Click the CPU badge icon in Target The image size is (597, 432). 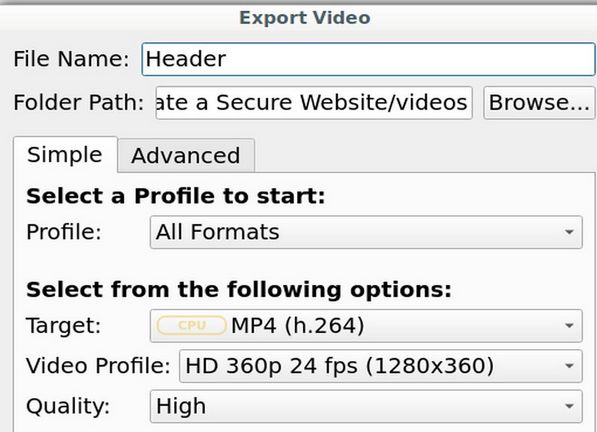tap(192, 326)
